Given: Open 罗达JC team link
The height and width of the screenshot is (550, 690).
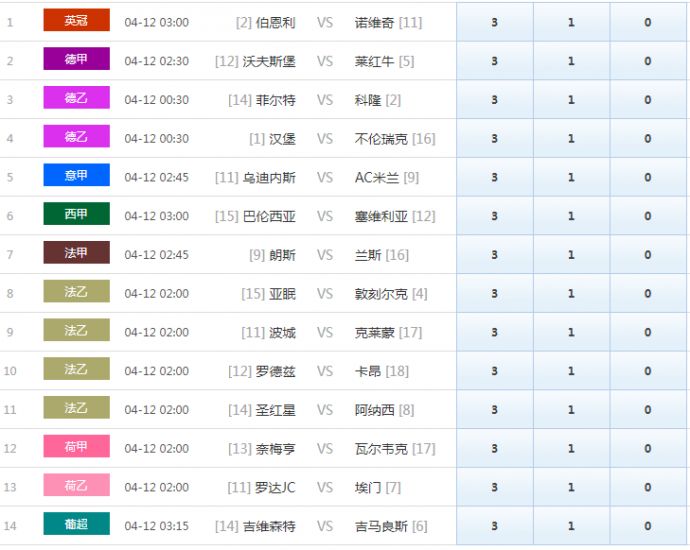Looking at the screenshot, I should 275,487.
